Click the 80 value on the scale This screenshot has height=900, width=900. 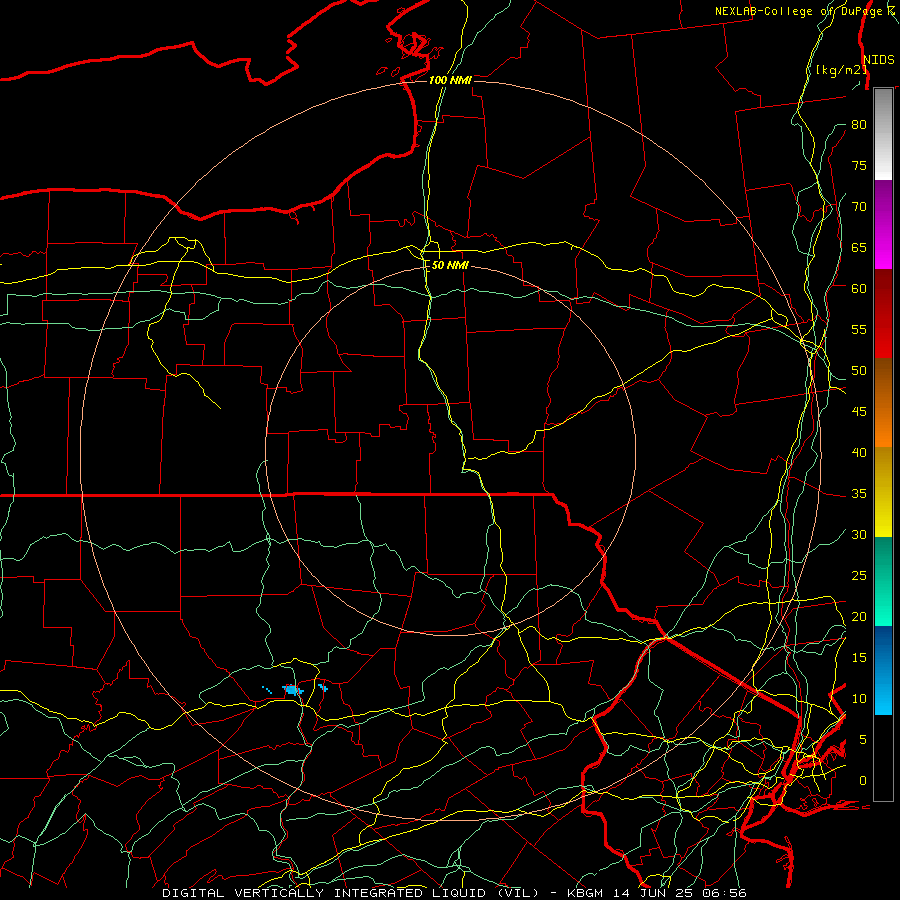(859, 125)
